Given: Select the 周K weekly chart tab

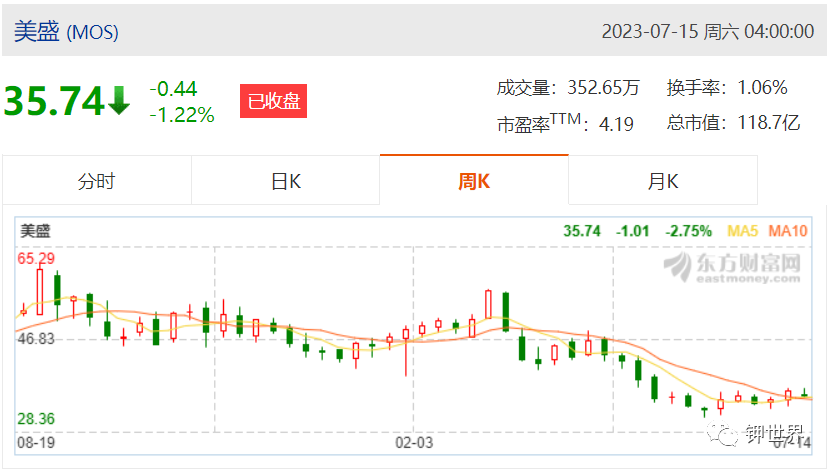Looking at the screenshot, I should [x=474, y=181].
